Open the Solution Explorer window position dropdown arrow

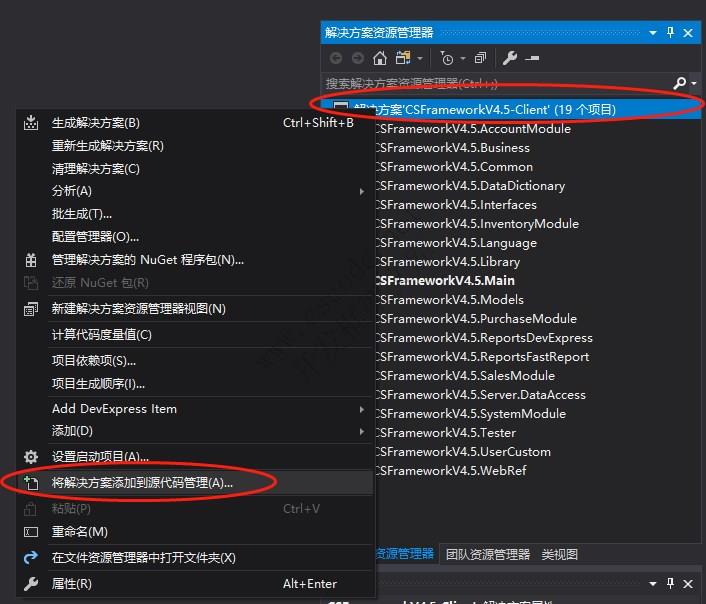click(652, 32)
